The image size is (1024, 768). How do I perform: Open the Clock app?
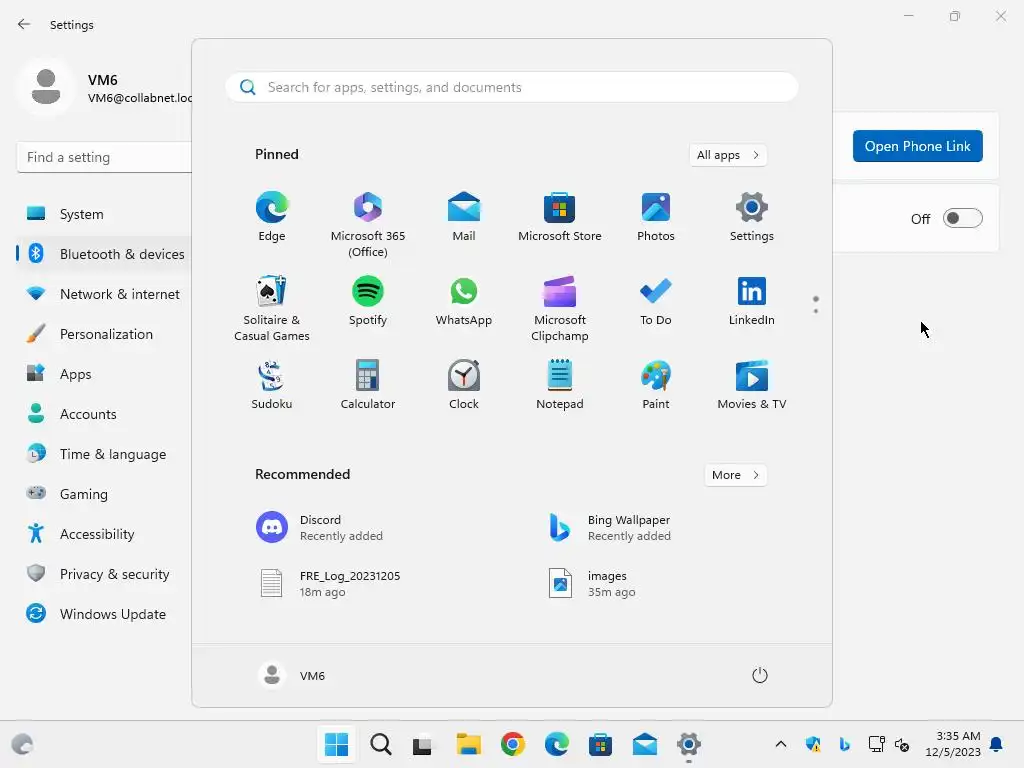(x=464, y=385)
